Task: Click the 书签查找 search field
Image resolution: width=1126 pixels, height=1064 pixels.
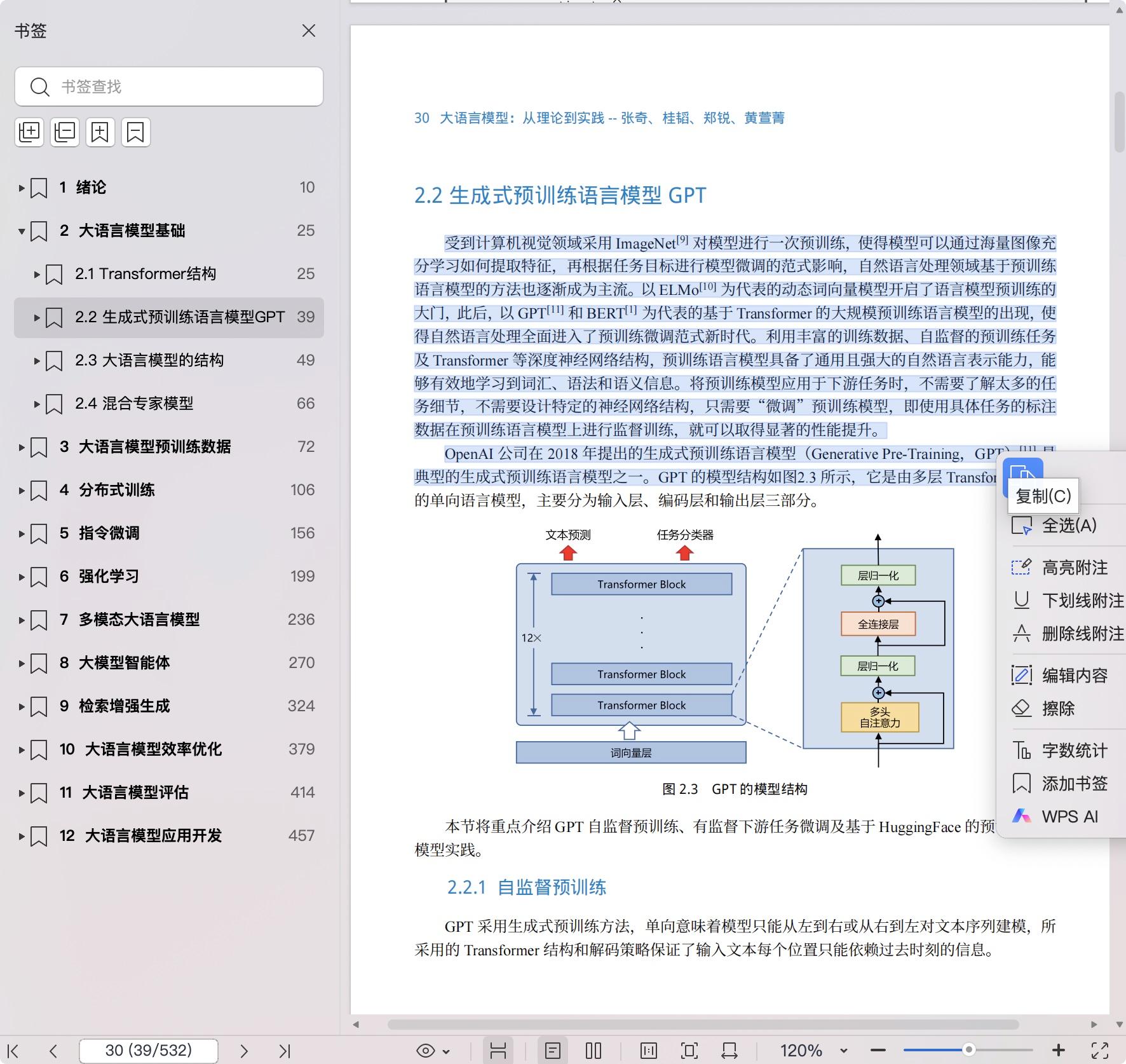Action: pos(184,86)
